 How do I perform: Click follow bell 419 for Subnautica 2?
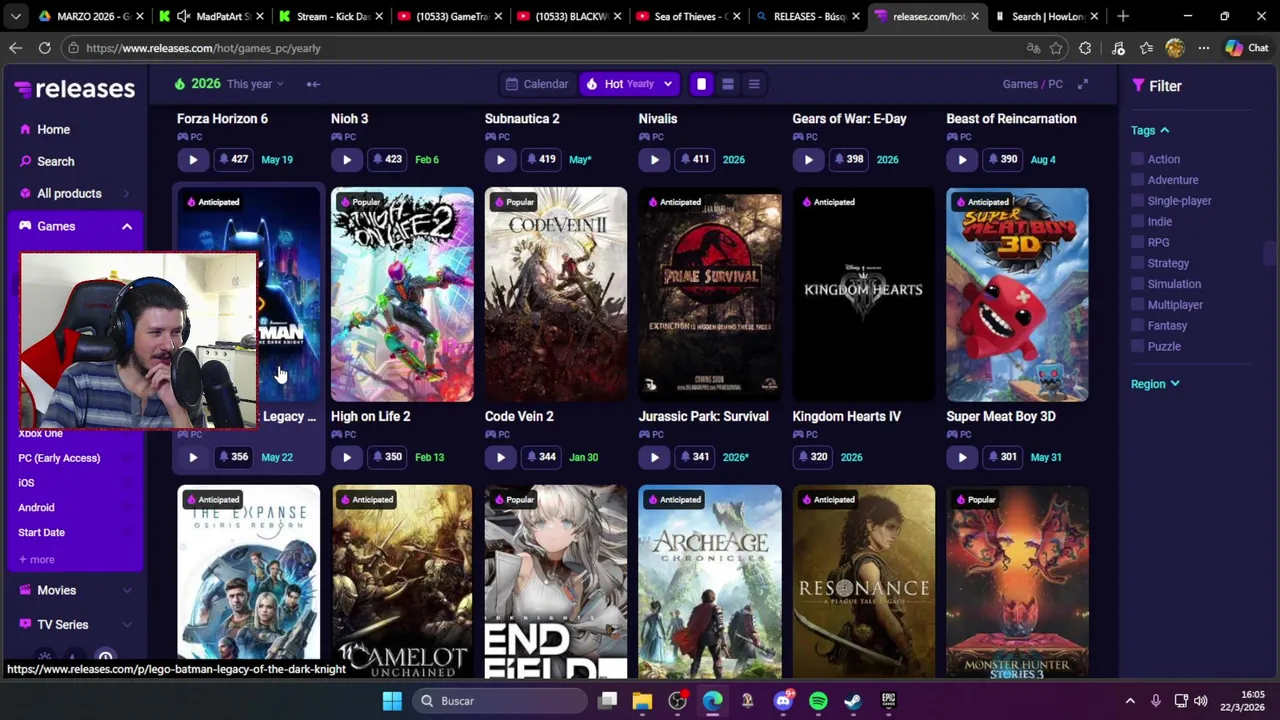click(x=541, y=159)
